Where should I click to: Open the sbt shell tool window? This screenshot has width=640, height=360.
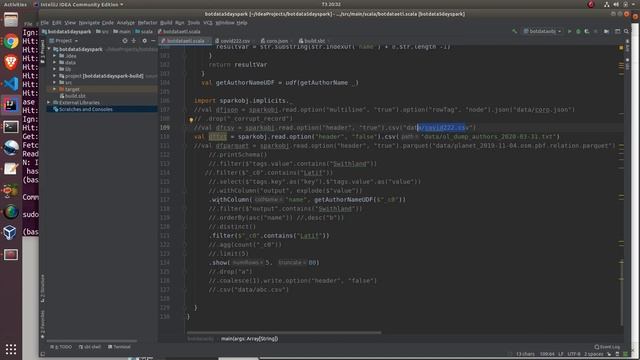(x=89, y=347)
